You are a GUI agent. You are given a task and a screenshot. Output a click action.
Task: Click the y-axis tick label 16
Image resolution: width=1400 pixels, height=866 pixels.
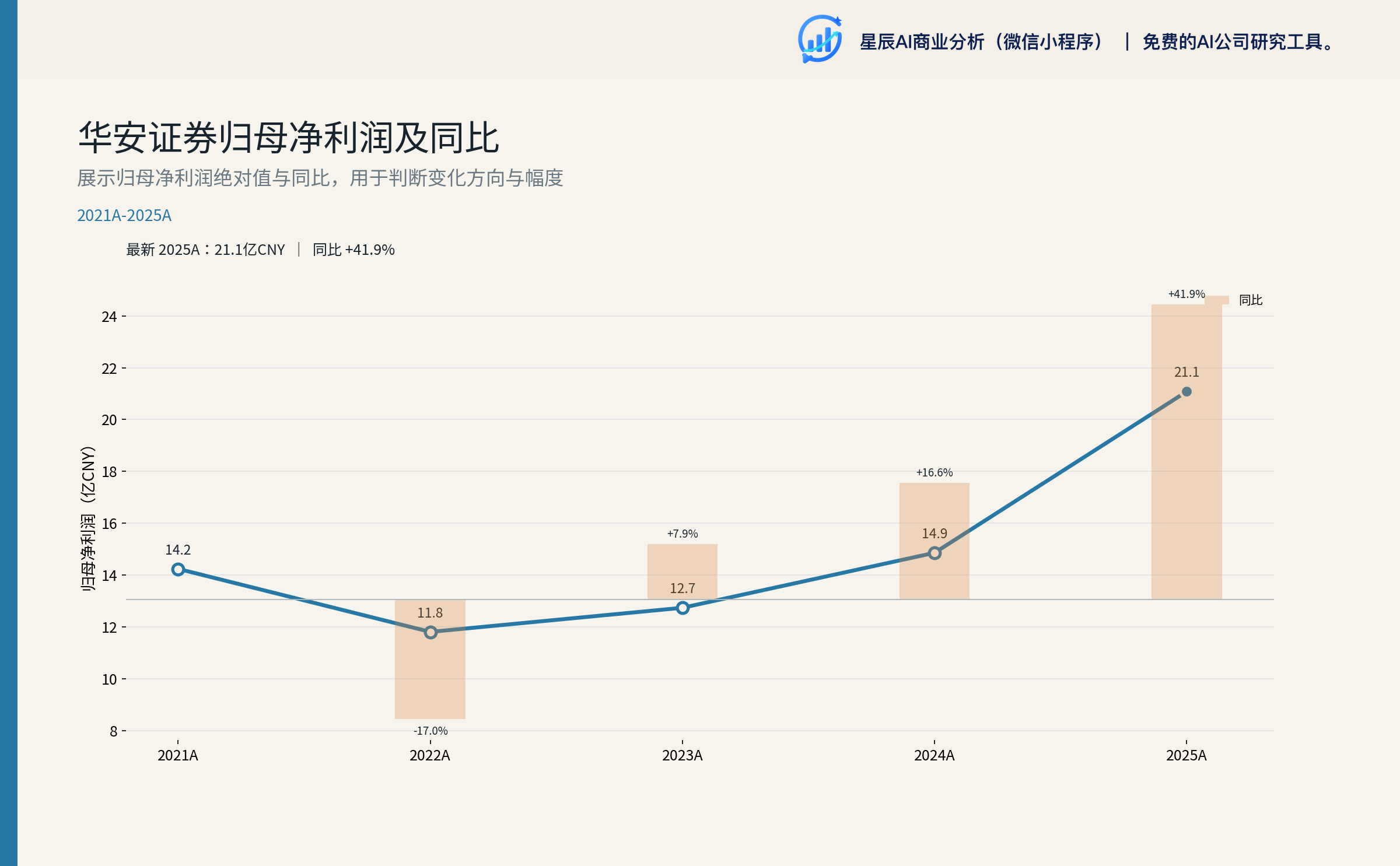109,524
